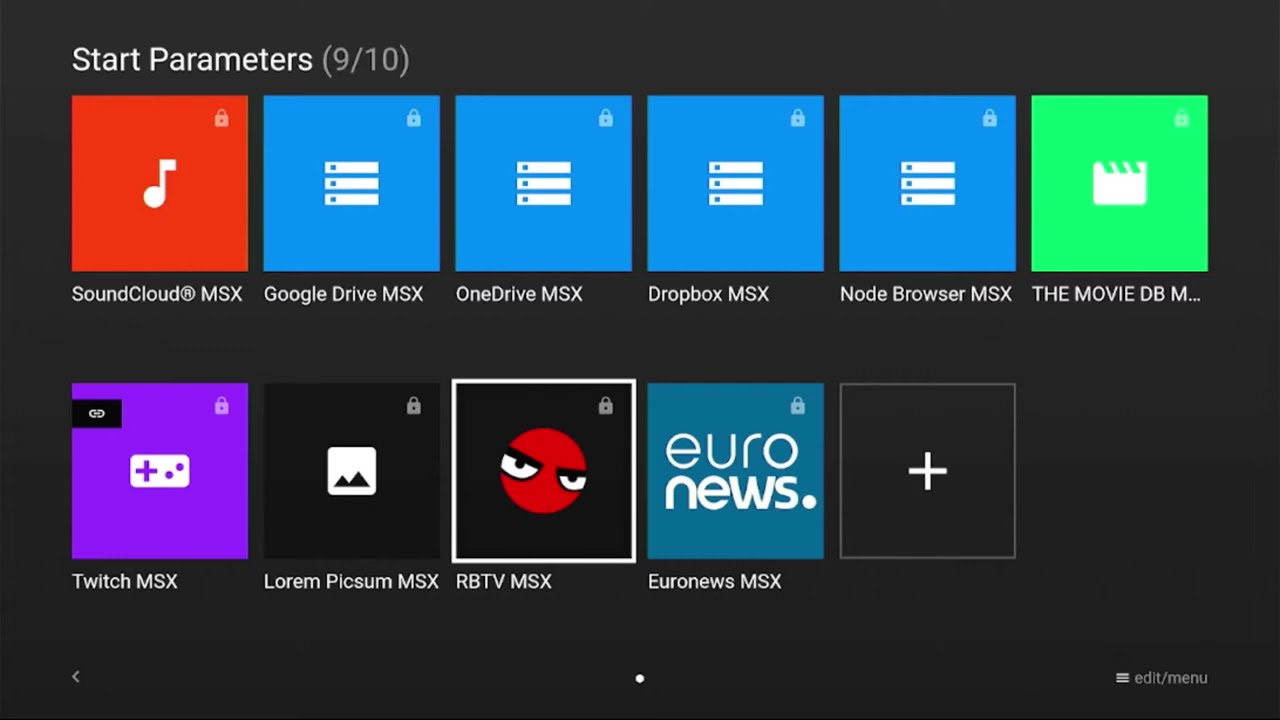Image resolution: width=1280 pixels, height=720 pixels.
Task: Click the Google Drive MSX label
Action: coord(344,294)
